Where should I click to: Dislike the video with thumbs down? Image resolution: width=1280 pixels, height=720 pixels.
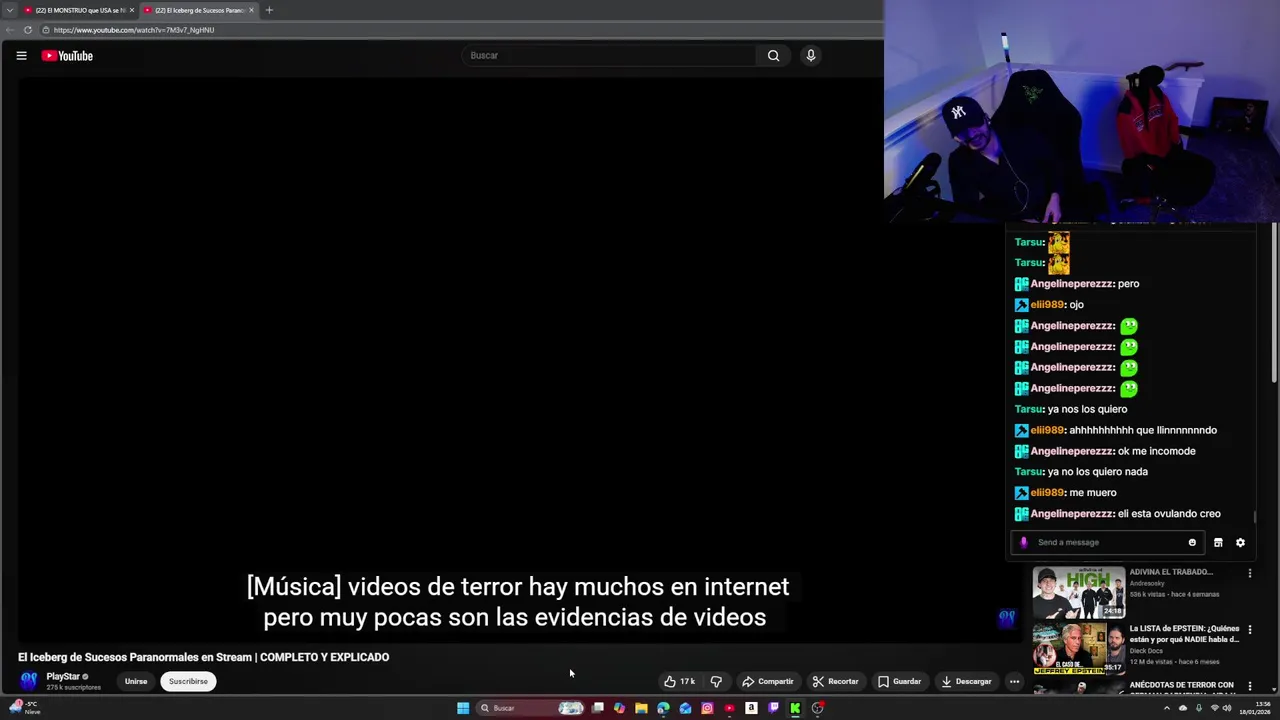point(716,681)
